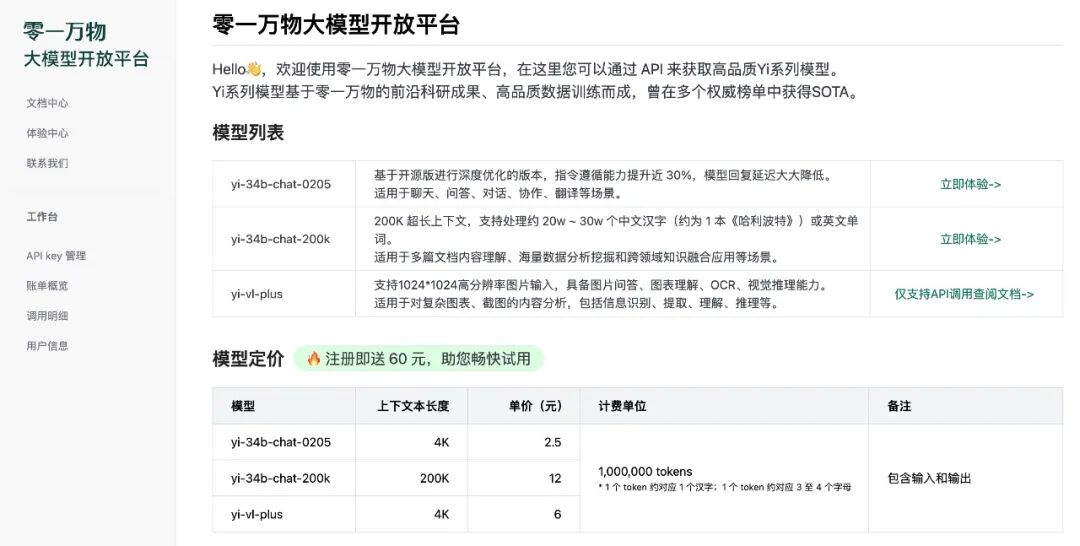Click the 注册即送 60 元 promotion badge
Viewport: 1080px width, 546px height.
click(x=419, y=359)
